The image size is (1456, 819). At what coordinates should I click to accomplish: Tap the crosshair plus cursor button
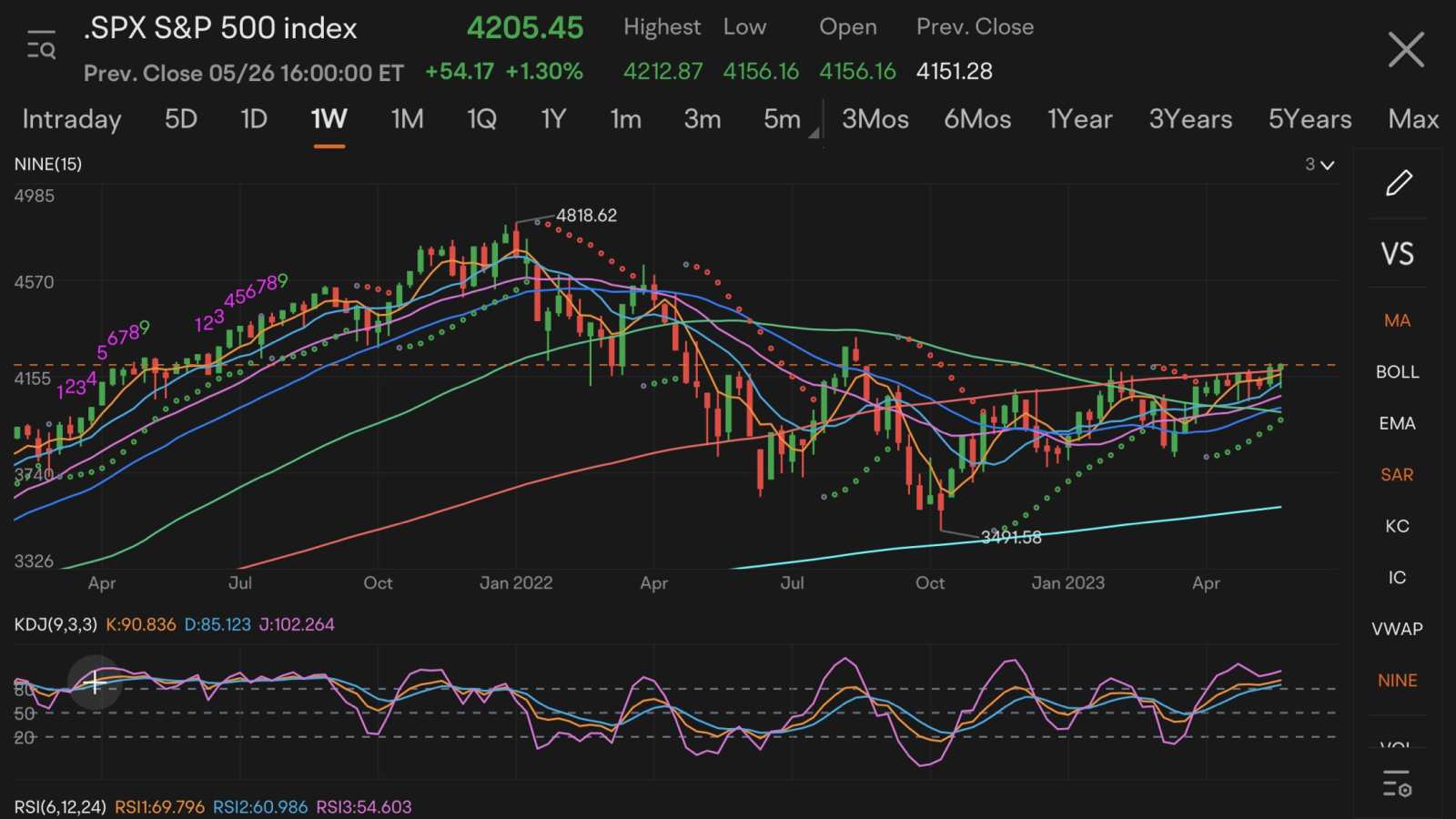[94, 682]
